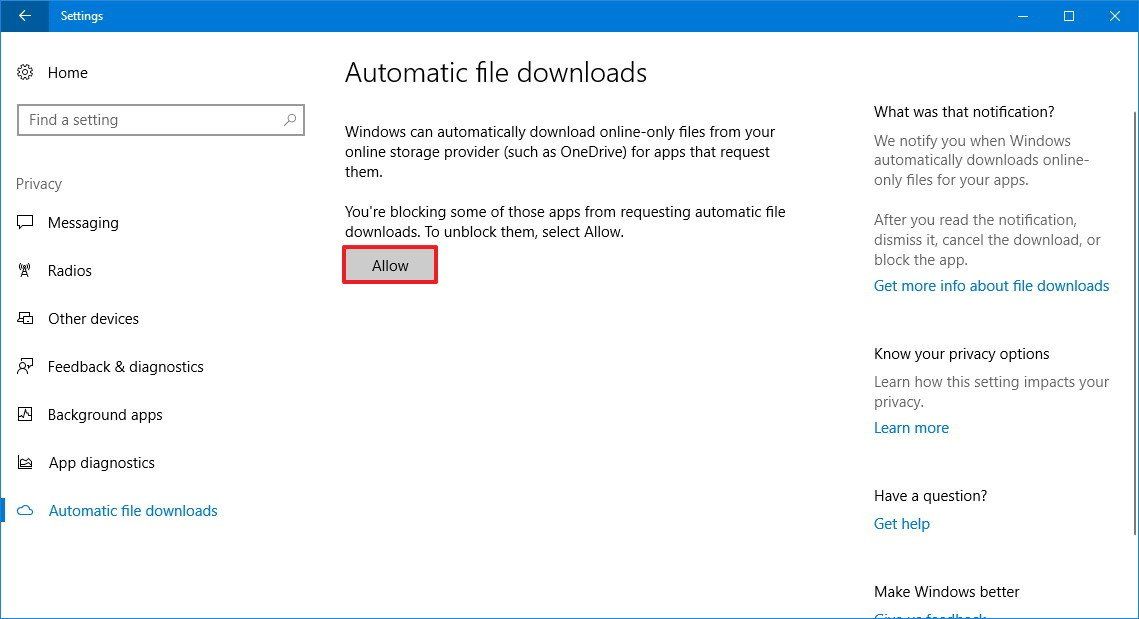Select the Automatic file downloads sidebar entry

tap(133, 510)
